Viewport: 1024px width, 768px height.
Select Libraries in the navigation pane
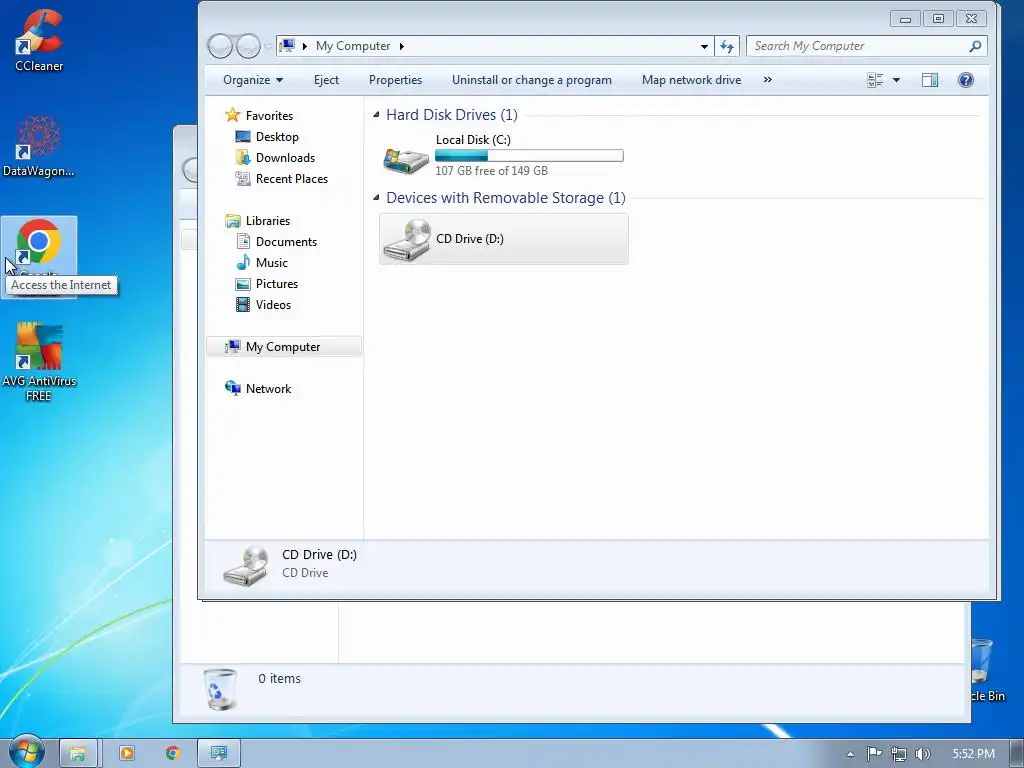(x=268, y=221)
